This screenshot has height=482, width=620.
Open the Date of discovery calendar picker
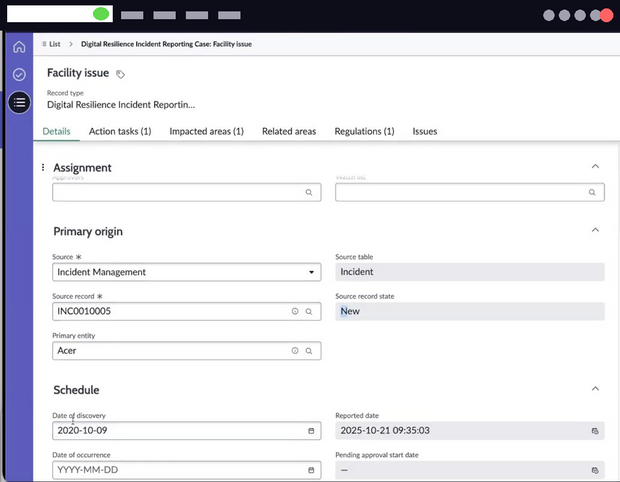(311, 431)
